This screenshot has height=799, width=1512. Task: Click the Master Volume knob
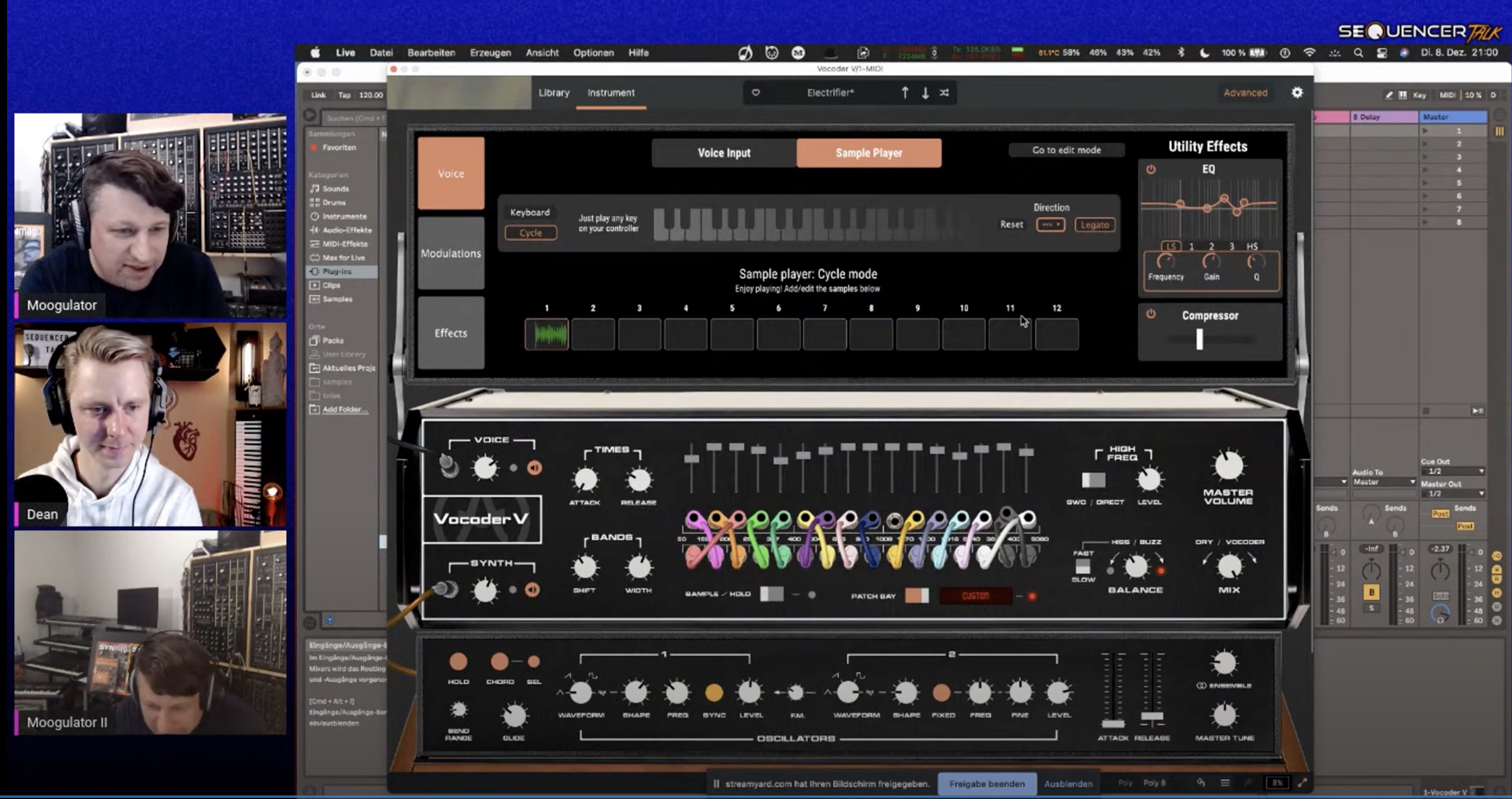[x=1228, y=466]
